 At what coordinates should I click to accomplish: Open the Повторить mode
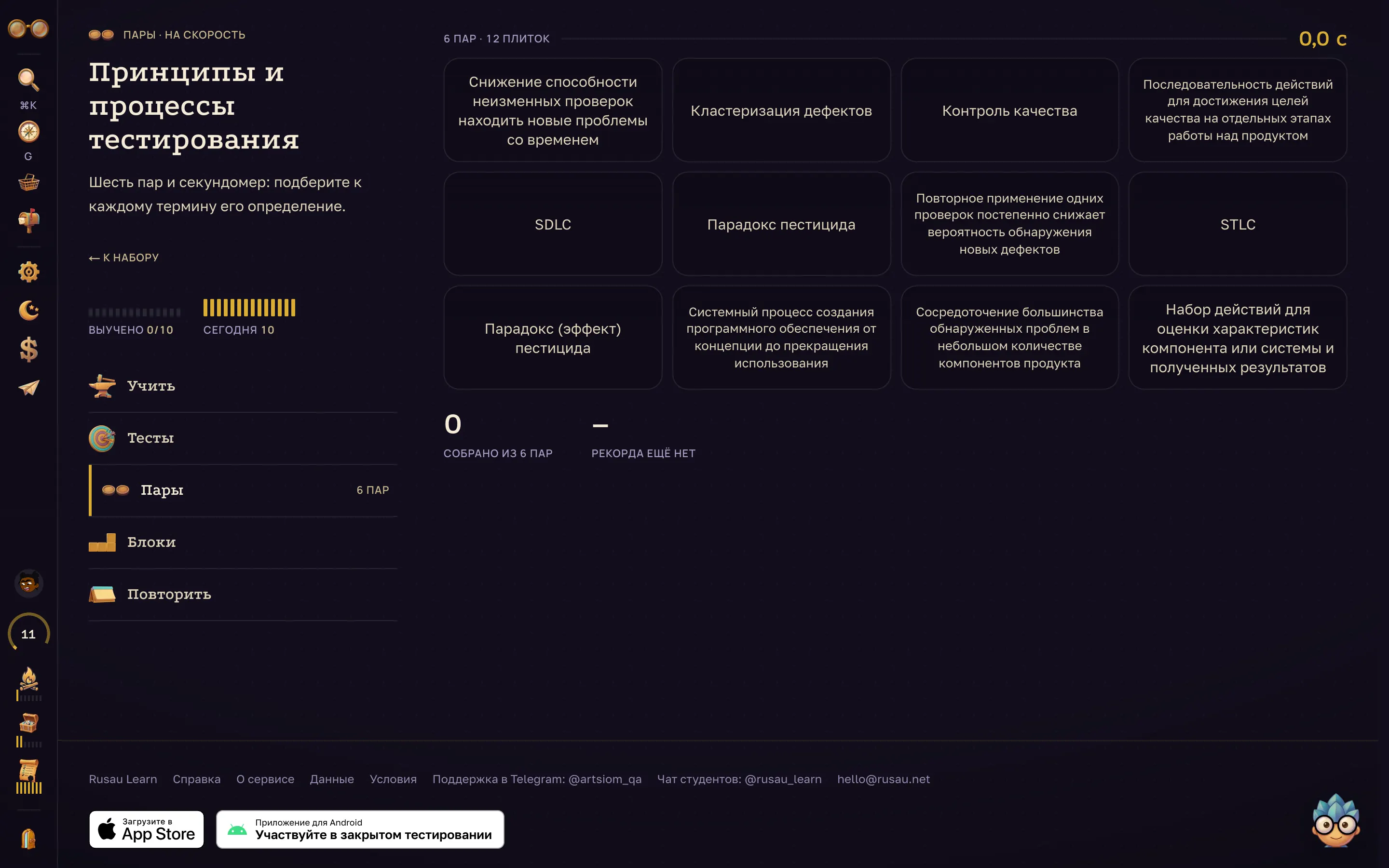(243, 595)
